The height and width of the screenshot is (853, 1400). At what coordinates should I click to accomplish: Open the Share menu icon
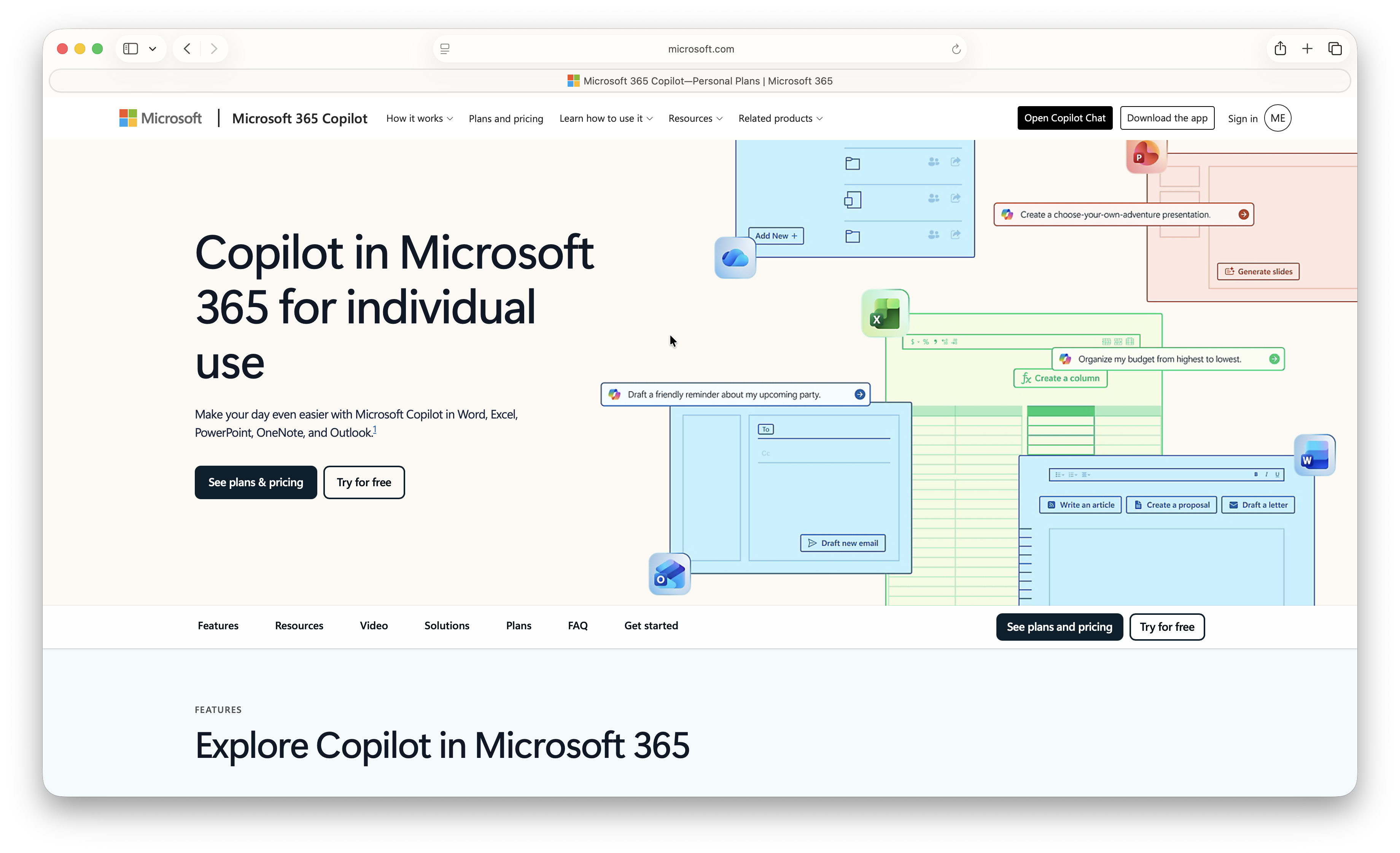pyautogui.click(x=1280, y=48)
